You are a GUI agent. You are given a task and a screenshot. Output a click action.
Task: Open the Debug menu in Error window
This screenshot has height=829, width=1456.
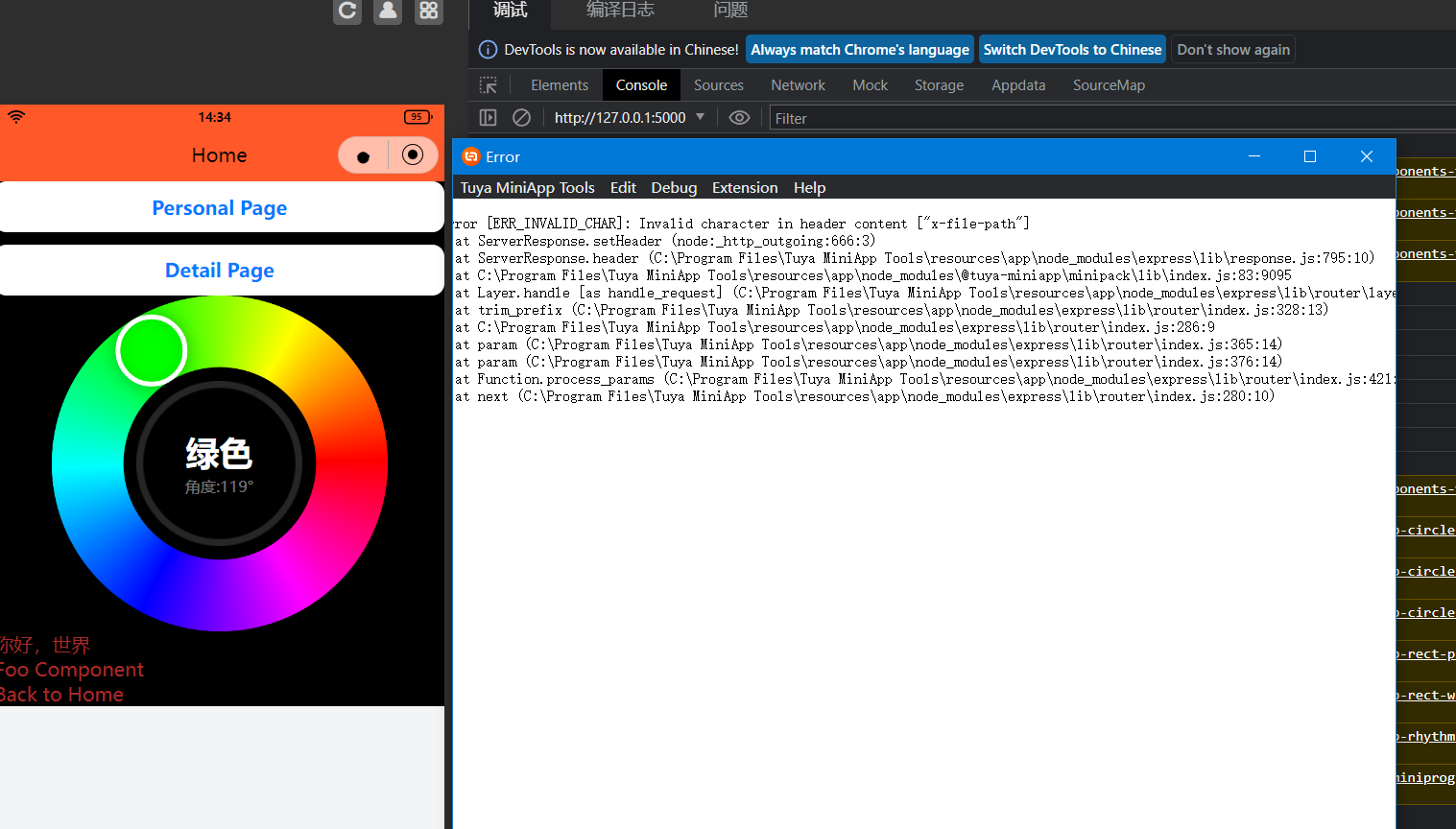point(674,188)
